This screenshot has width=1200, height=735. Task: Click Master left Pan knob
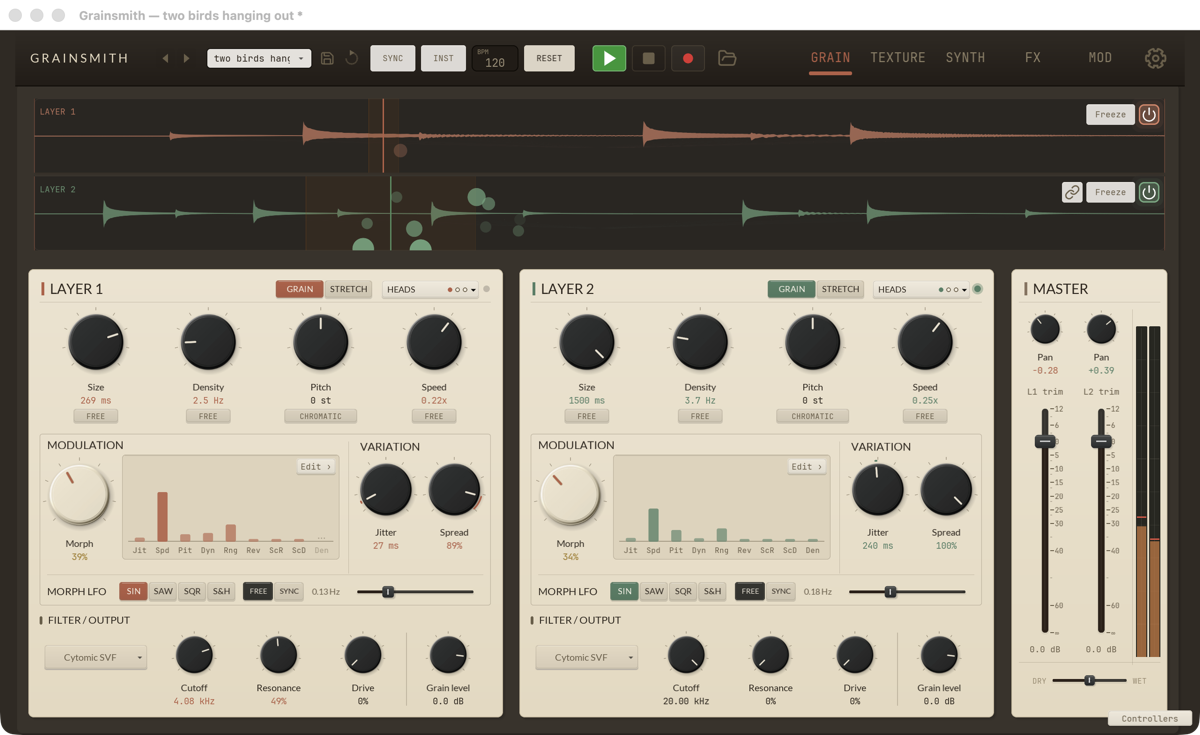pos(1045,329)
